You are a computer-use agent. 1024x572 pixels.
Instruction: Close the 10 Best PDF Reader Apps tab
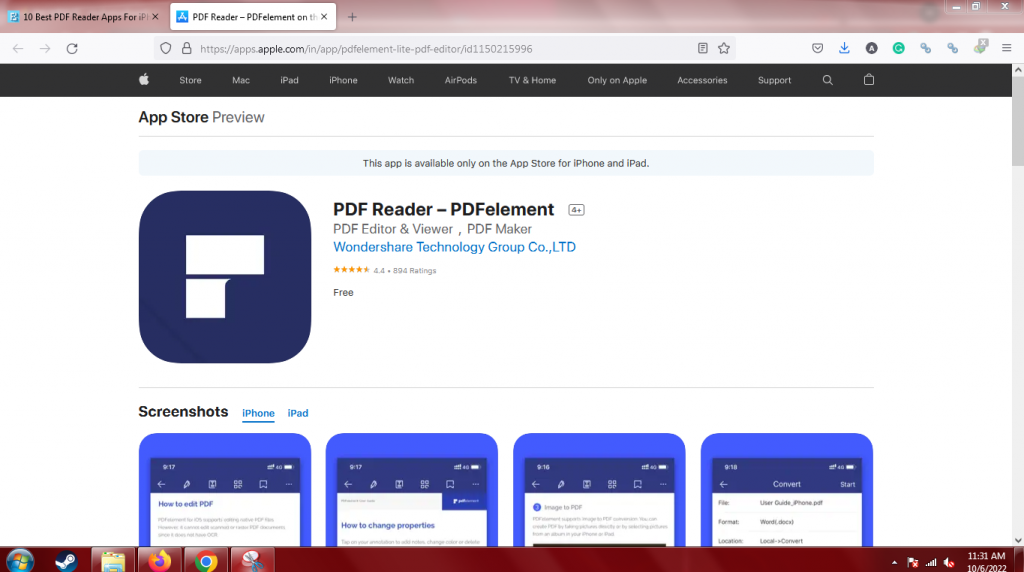[x=155, y=17]
